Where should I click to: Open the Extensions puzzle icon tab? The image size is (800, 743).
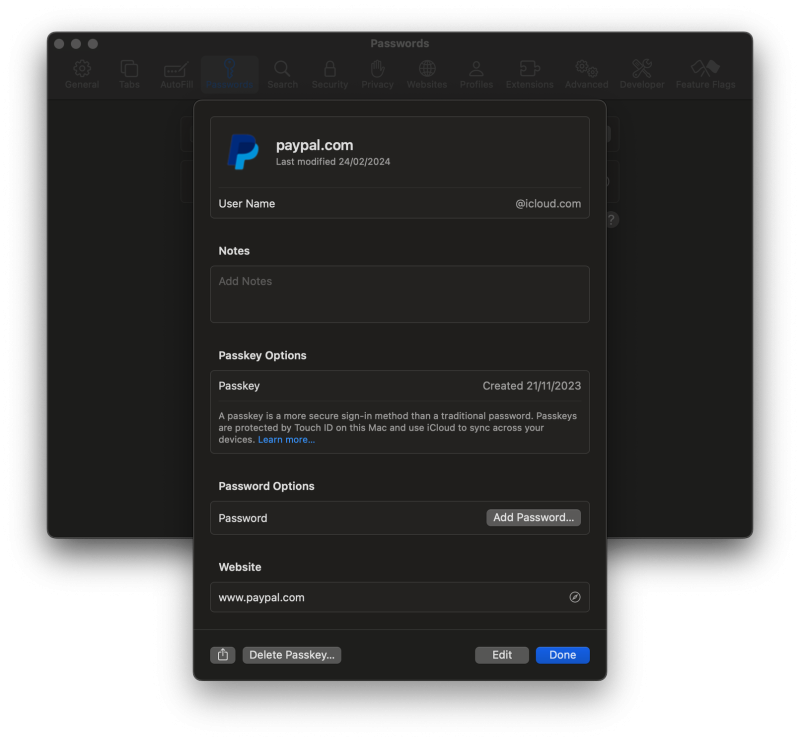tap(529, 75)
